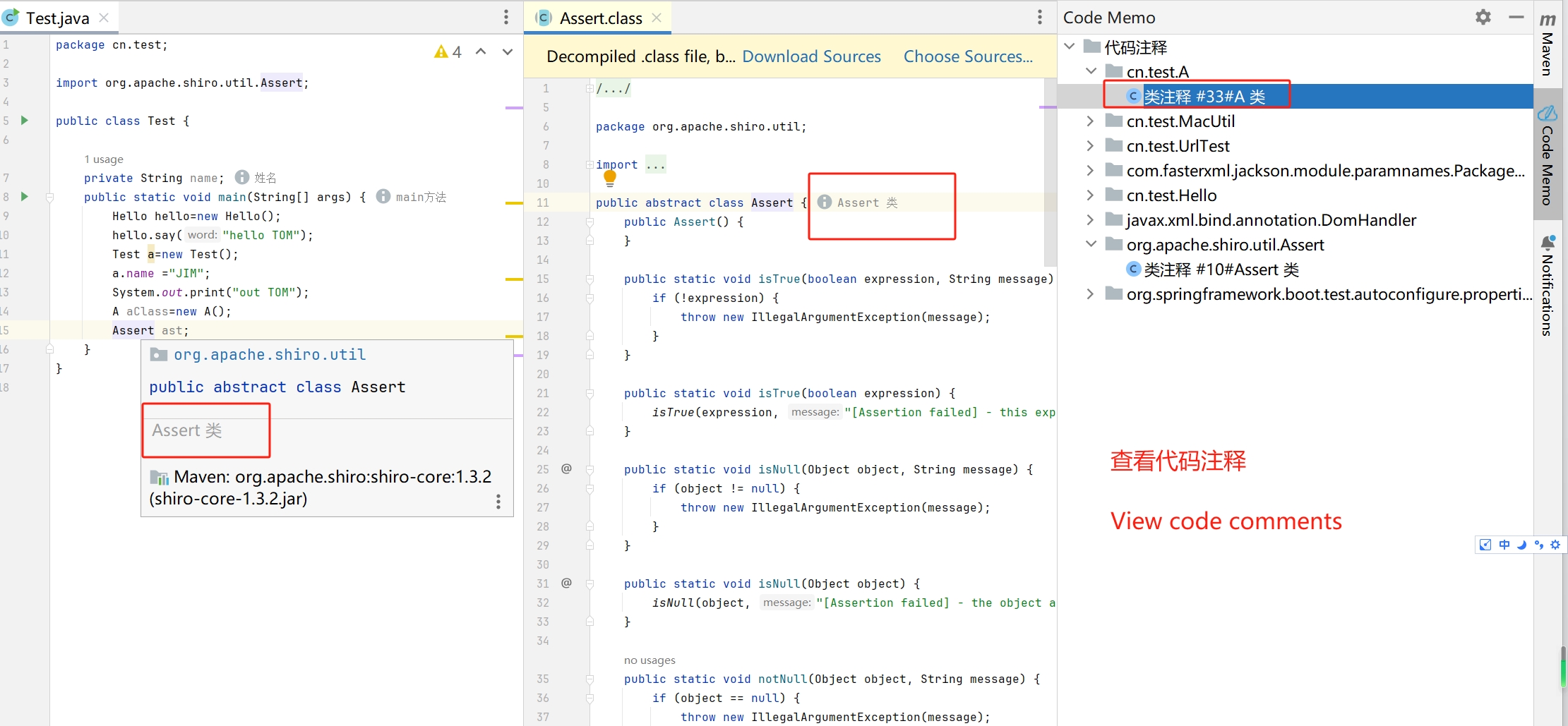Click the comma annotation icon in Code Memo toolbar

coord(1539,545)
